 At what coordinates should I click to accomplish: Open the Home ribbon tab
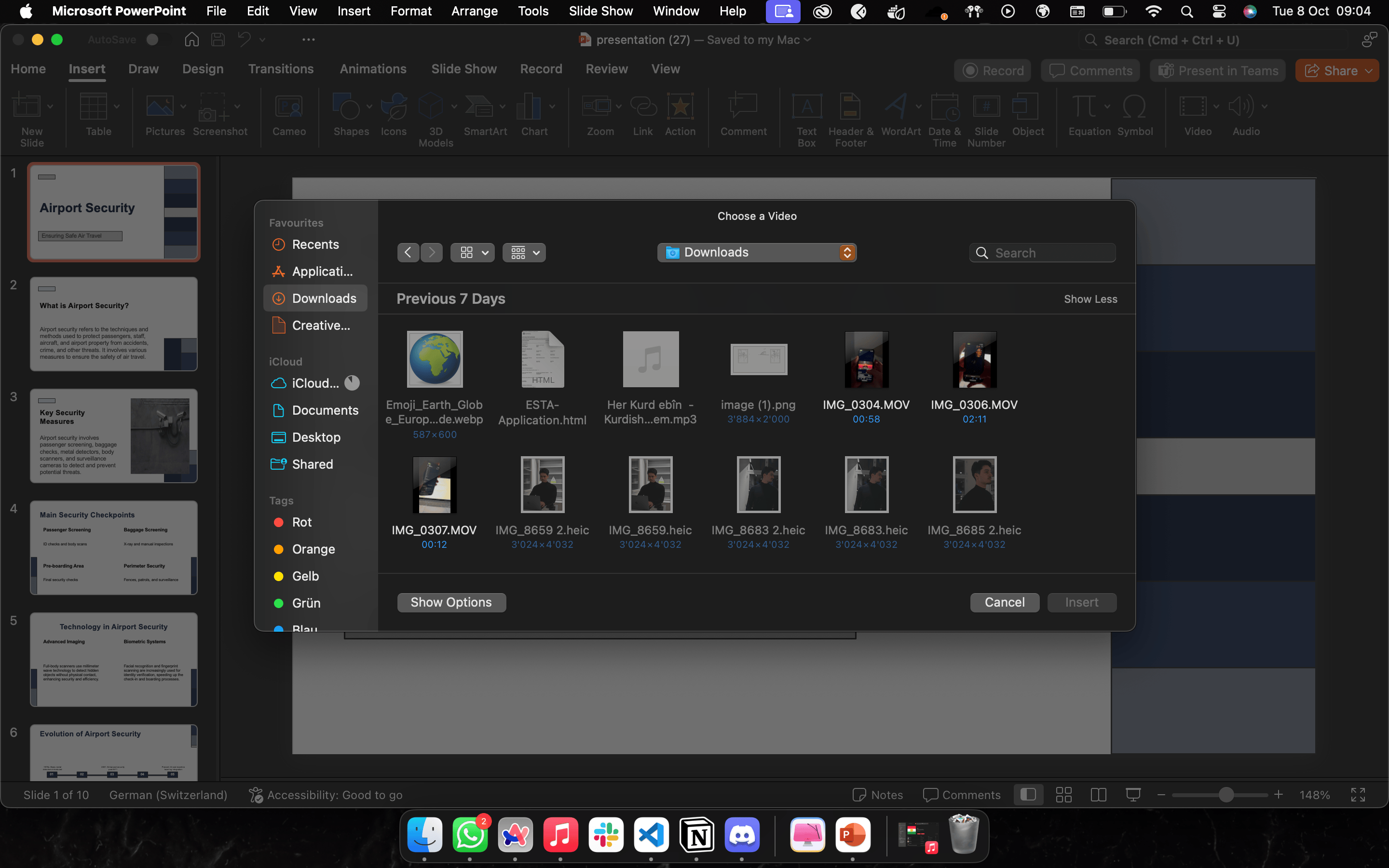pos(28,69)
